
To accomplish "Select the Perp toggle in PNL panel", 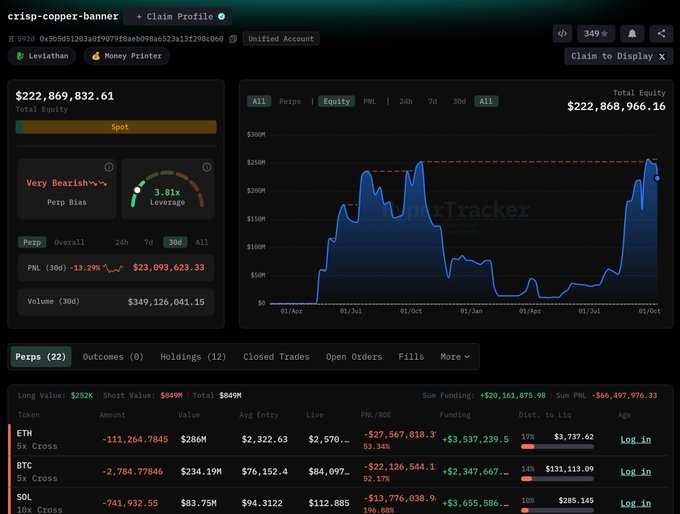I will coord(32,242).
